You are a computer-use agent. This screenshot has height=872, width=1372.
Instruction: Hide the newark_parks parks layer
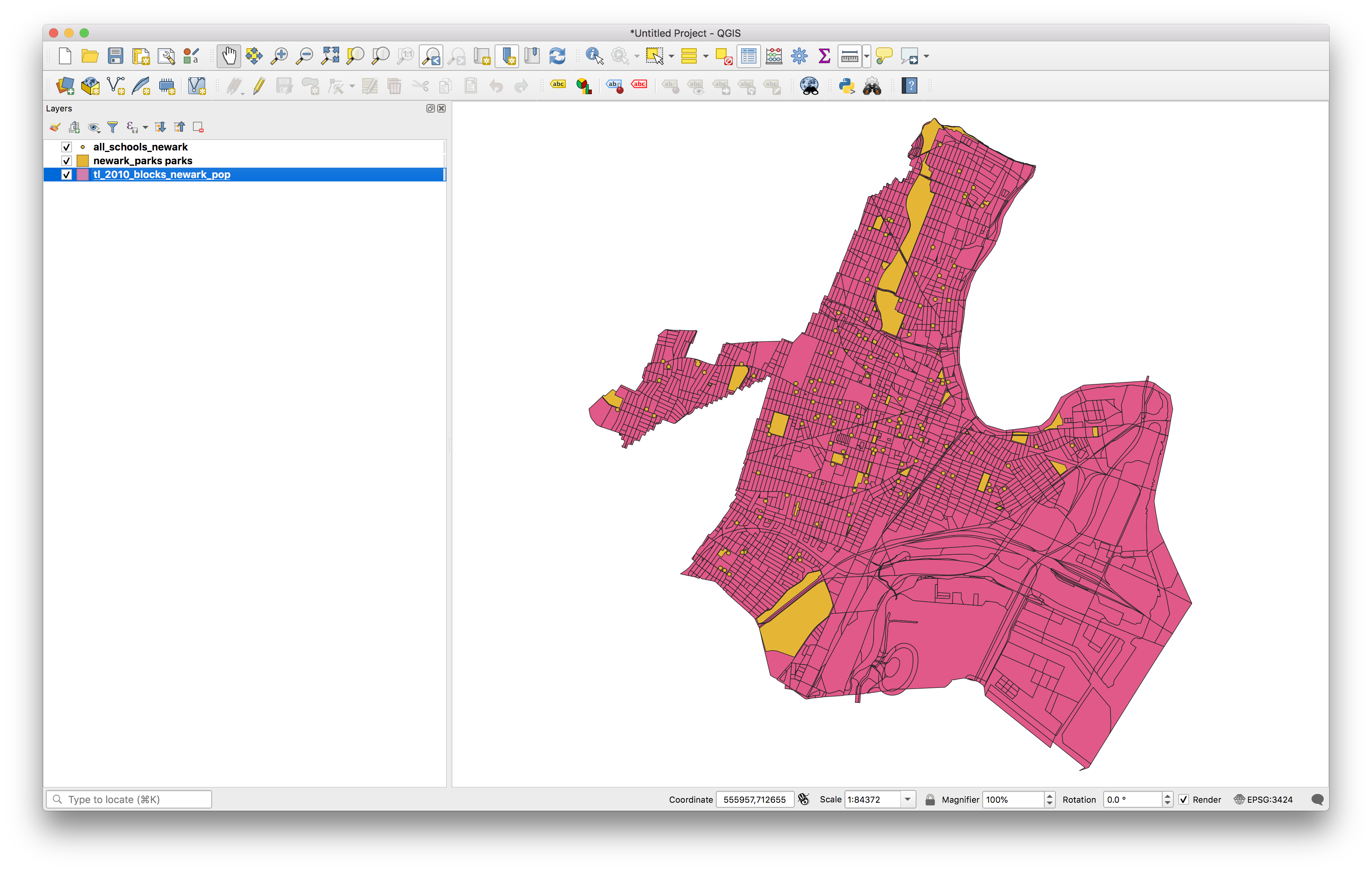point(67,161)
